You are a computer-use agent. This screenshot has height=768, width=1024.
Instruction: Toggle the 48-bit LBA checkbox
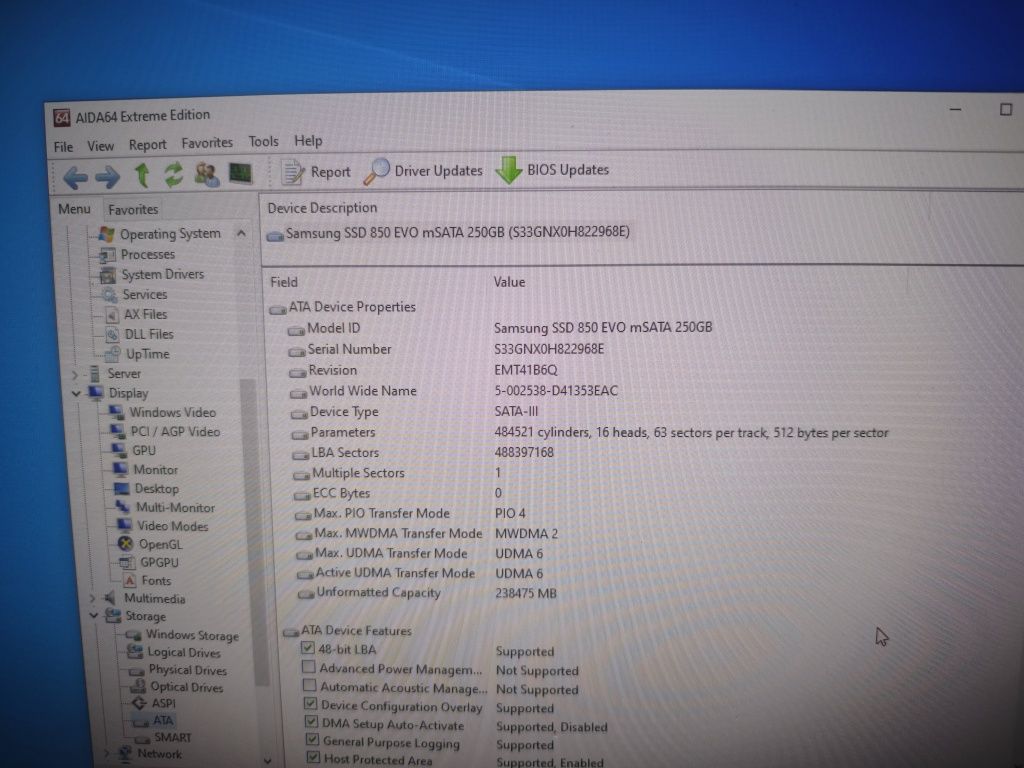[308, 648]
